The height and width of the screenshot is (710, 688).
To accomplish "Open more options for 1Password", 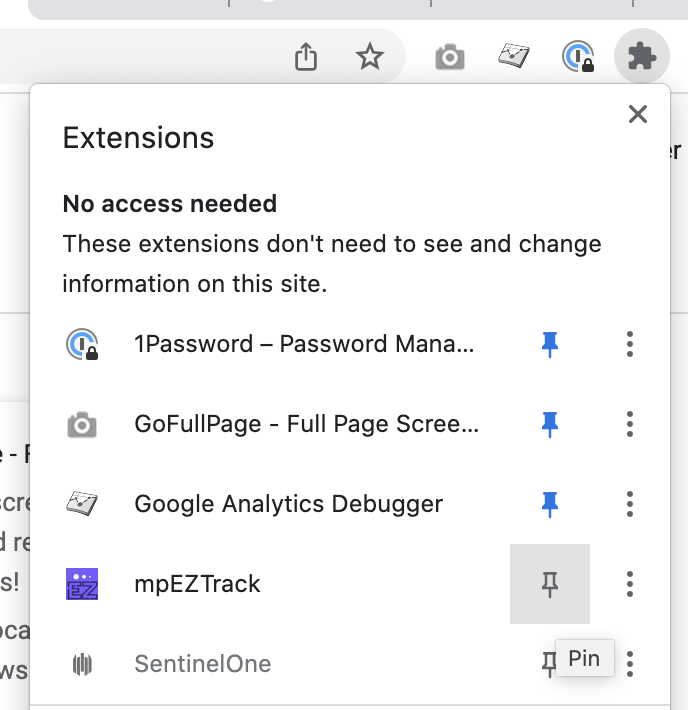I will click(629, 345).
